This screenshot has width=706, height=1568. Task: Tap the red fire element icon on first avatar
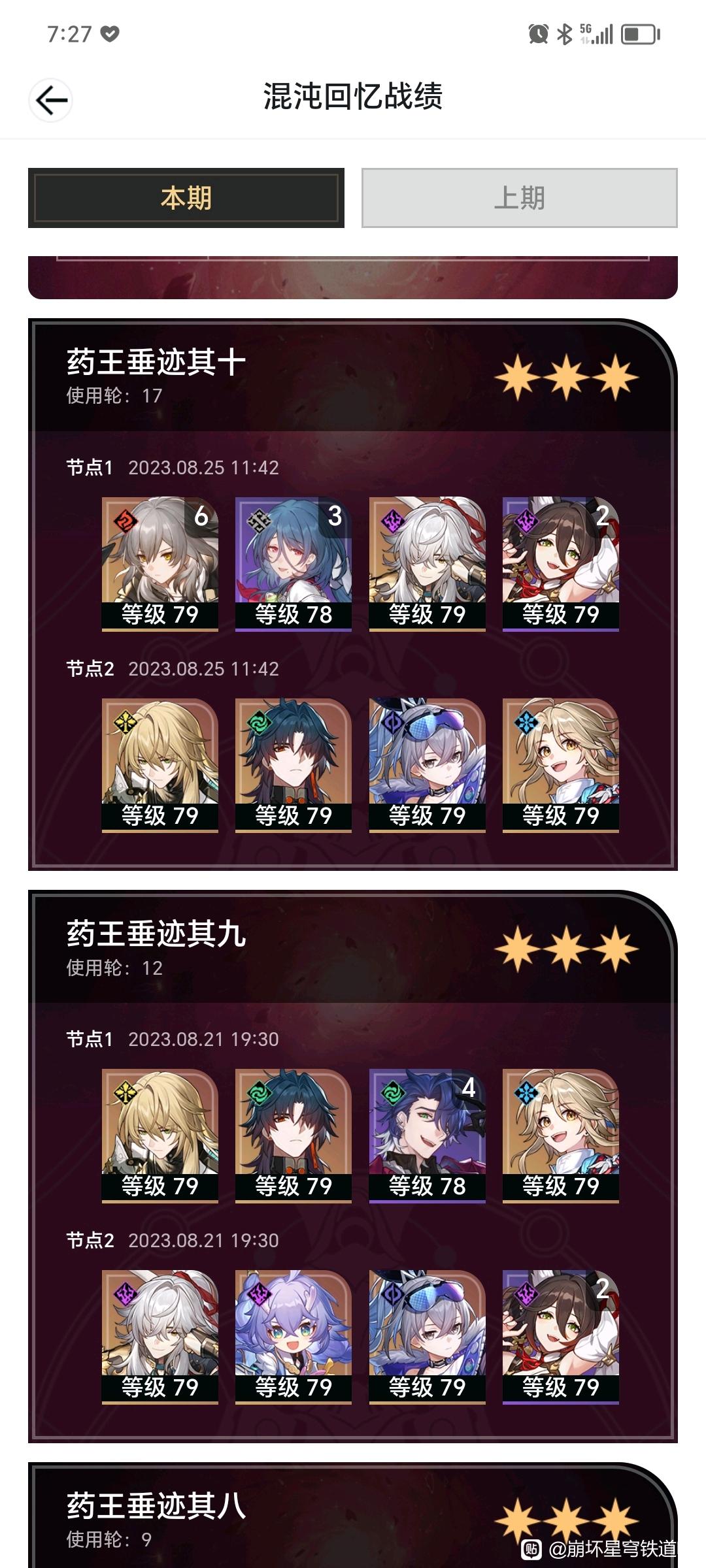(125, 521)
